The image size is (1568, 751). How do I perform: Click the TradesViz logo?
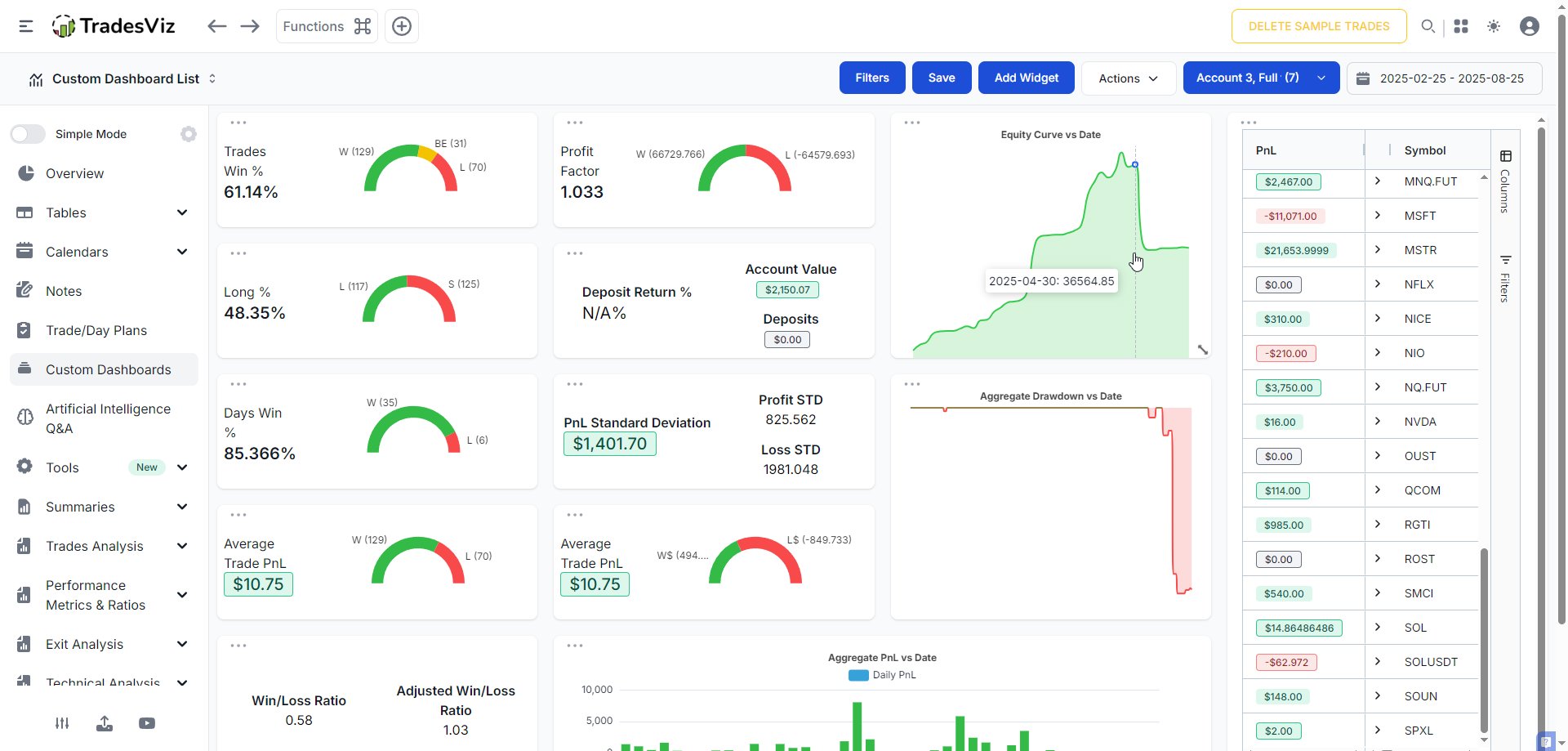click(x=114, y=26)
